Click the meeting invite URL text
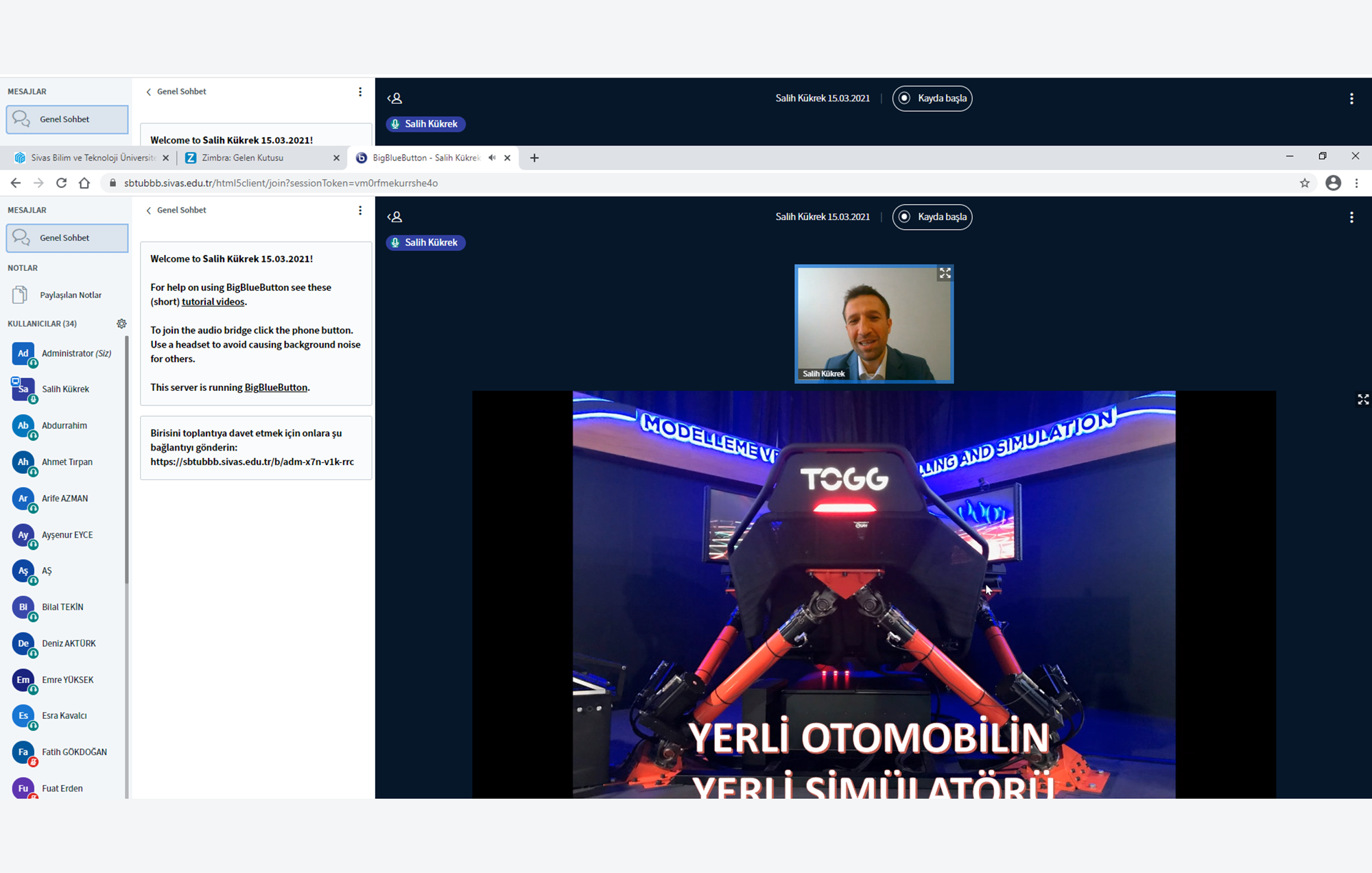Image resolution: width=1372 pixels, height=873 pixels. (x=252, y=462)
